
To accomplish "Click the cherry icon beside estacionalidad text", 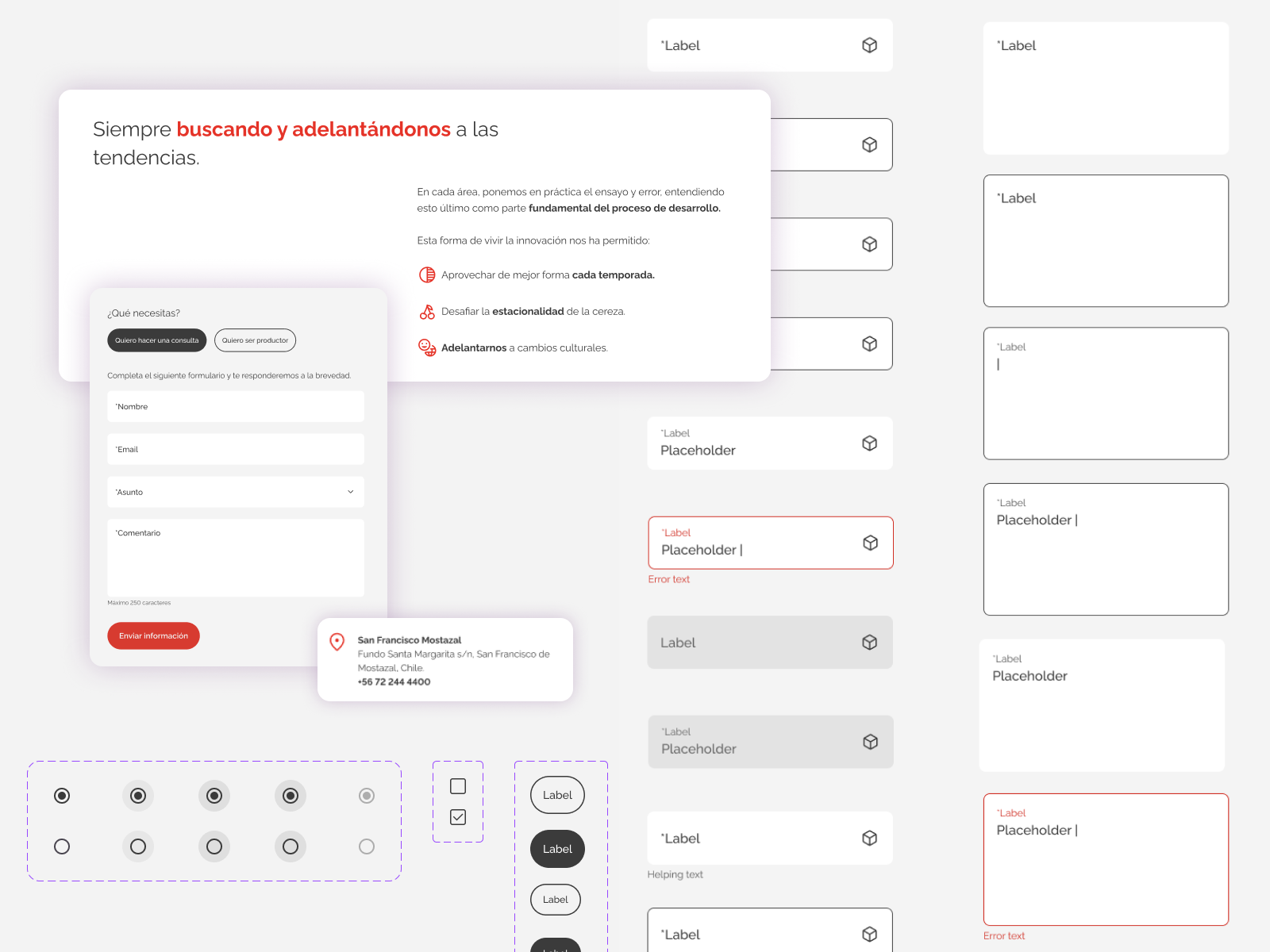I will tap(427, 312).
